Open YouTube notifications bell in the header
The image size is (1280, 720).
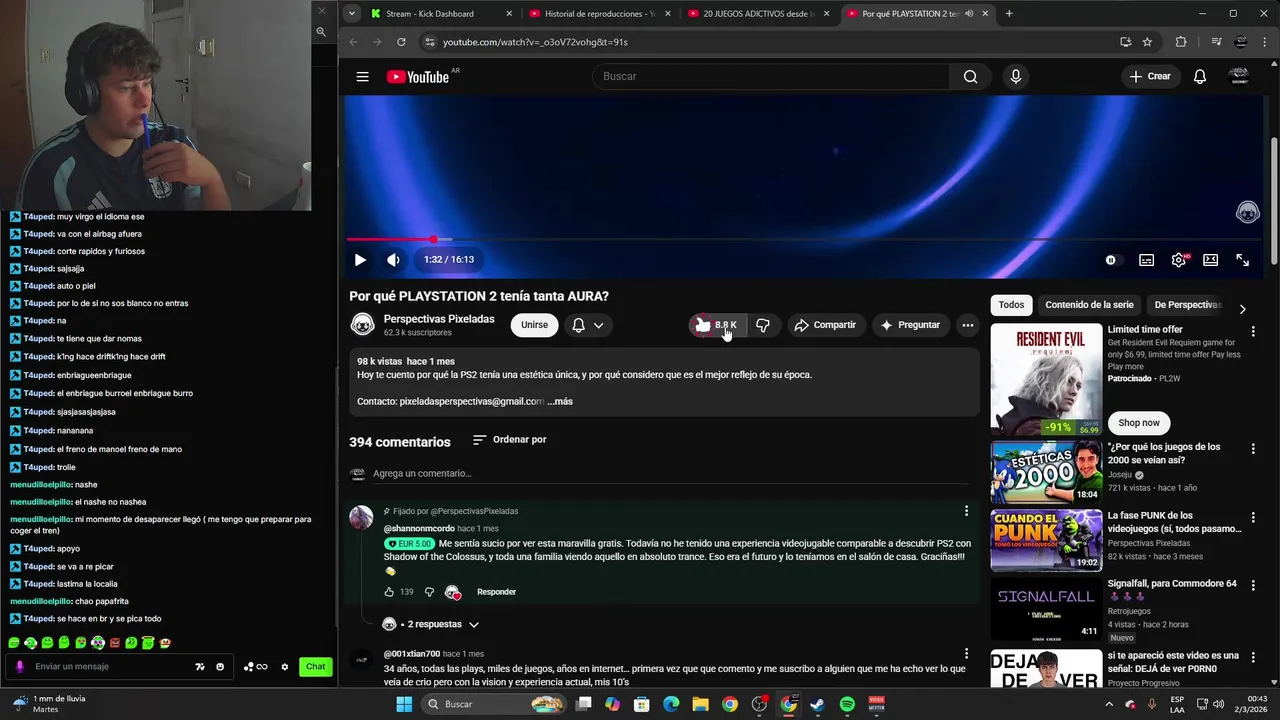pos(1200,76)
